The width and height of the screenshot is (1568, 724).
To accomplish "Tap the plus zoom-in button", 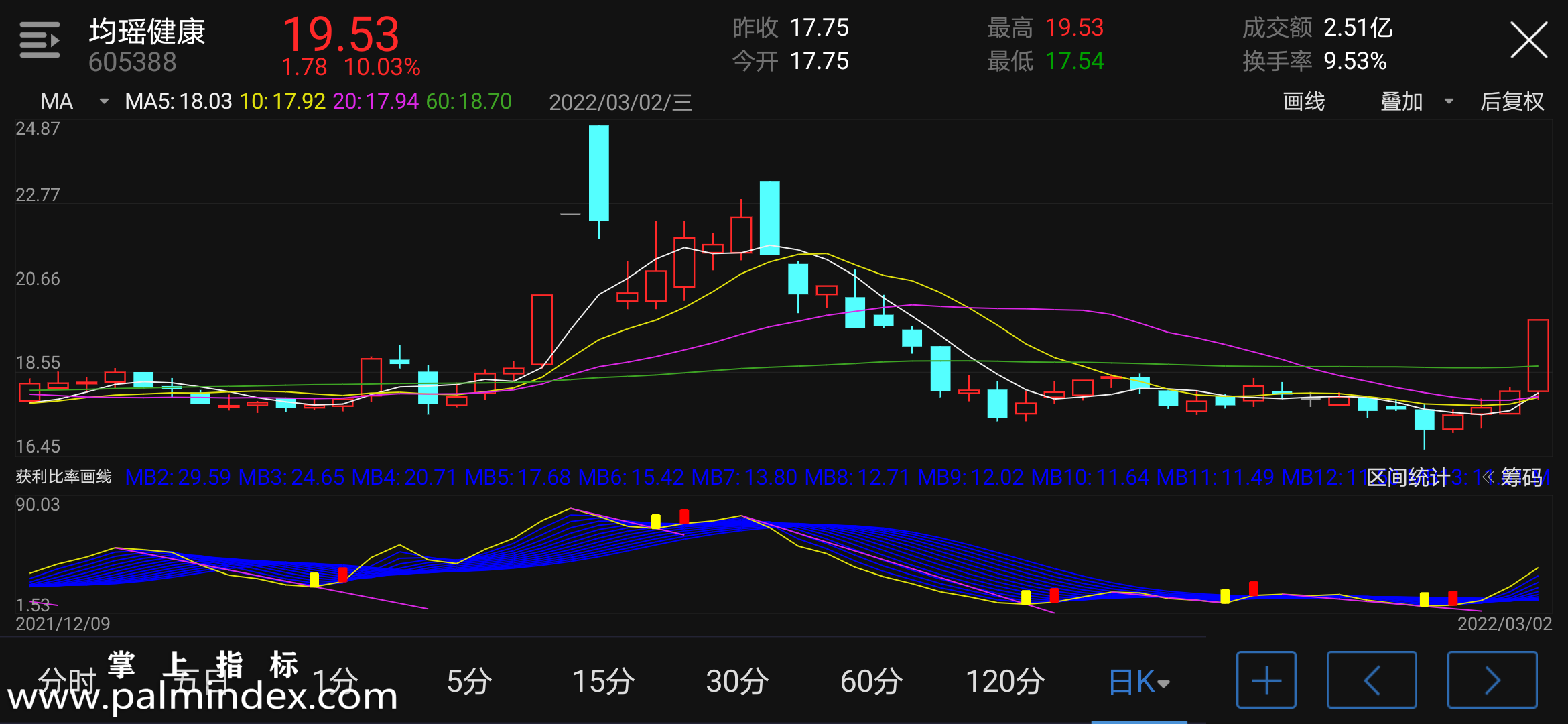I will (x=1266, y=680).
